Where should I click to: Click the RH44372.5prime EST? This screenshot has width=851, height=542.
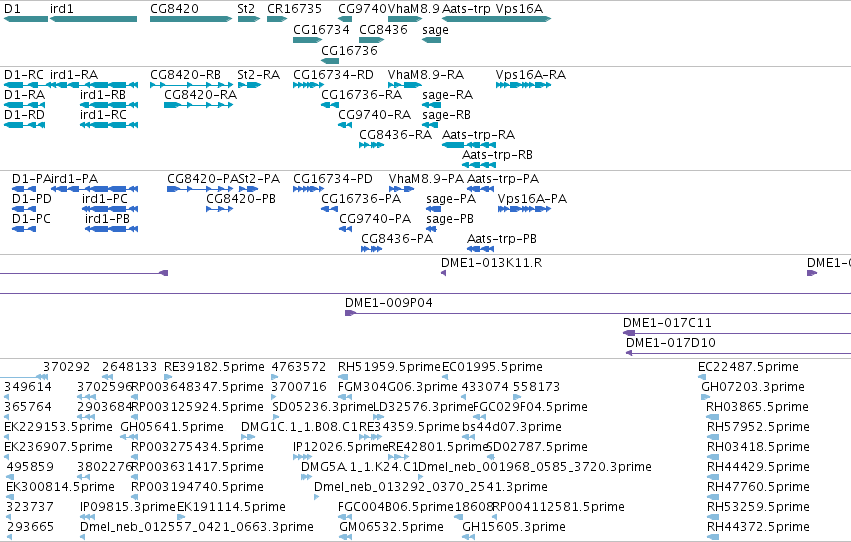click(x=713, y=537)
